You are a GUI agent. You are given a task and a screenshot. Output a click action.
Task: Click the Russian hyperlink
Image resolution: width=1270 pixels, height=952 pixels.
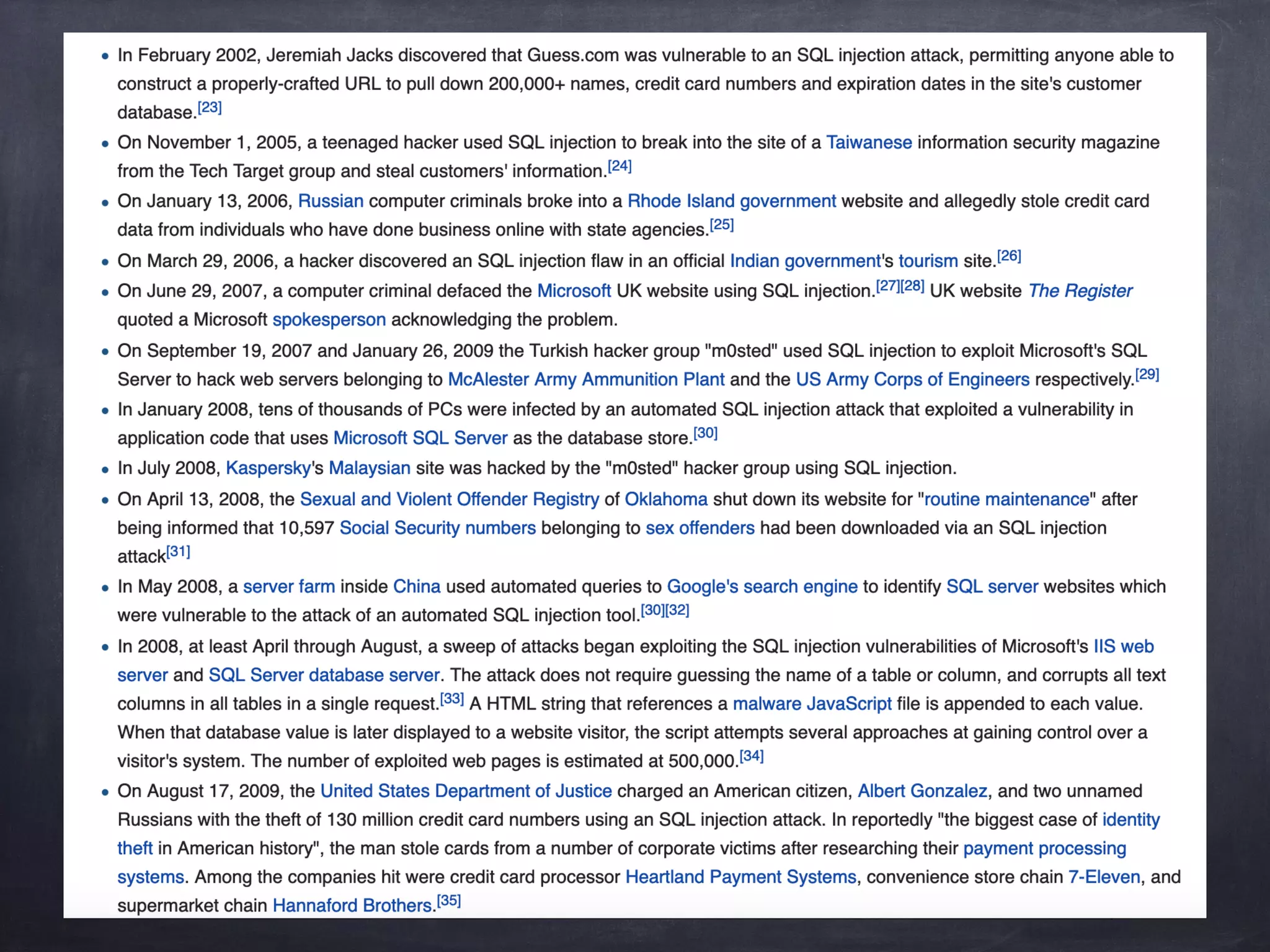pyautogui.click(x=331, y=201)
